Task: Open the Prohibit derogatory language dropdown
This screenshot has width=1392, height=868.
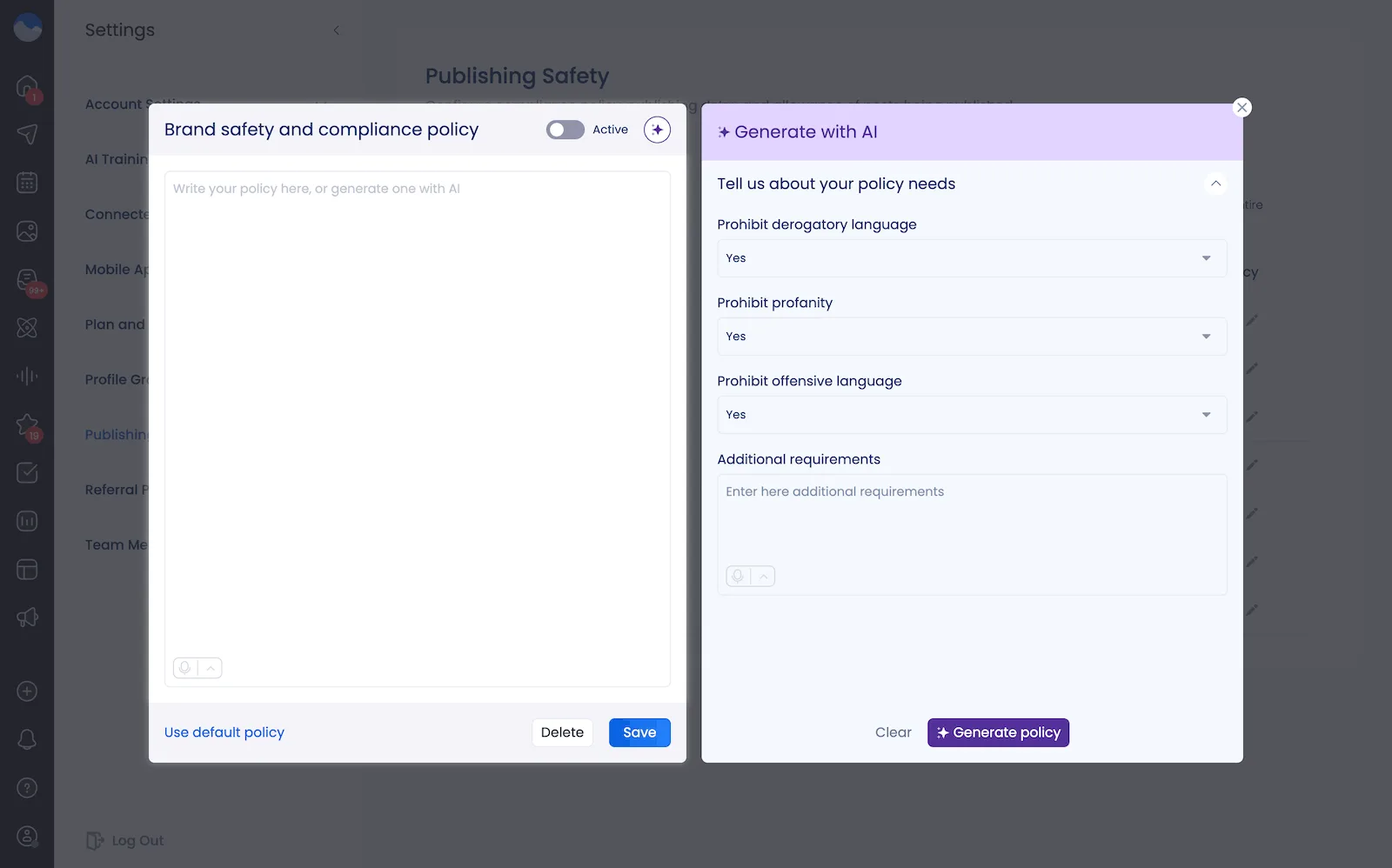Action: pyautogui.click(x=972, y=258)
